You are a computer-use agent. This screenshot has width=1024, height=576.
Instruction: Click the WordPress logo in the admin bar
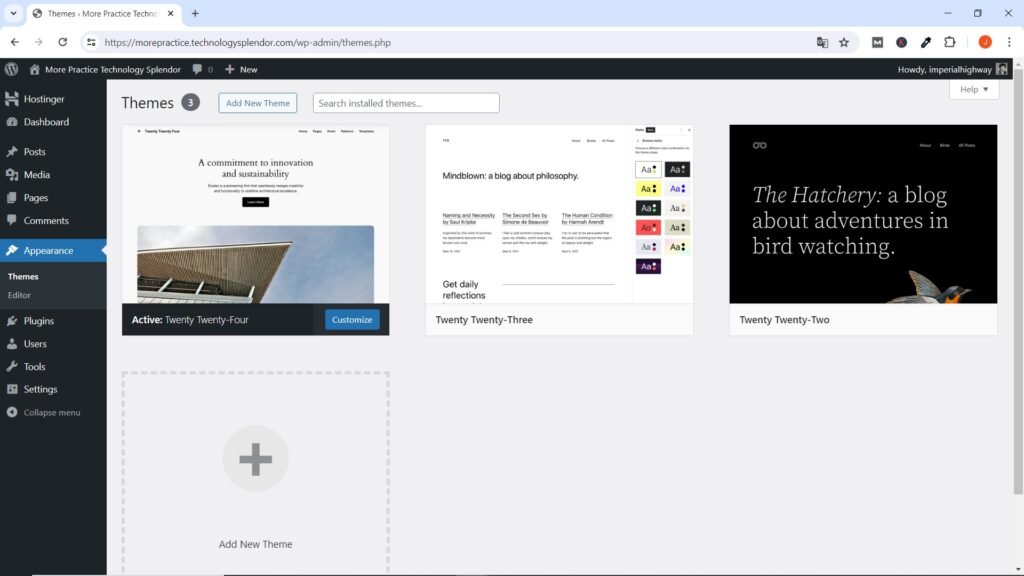11,70
